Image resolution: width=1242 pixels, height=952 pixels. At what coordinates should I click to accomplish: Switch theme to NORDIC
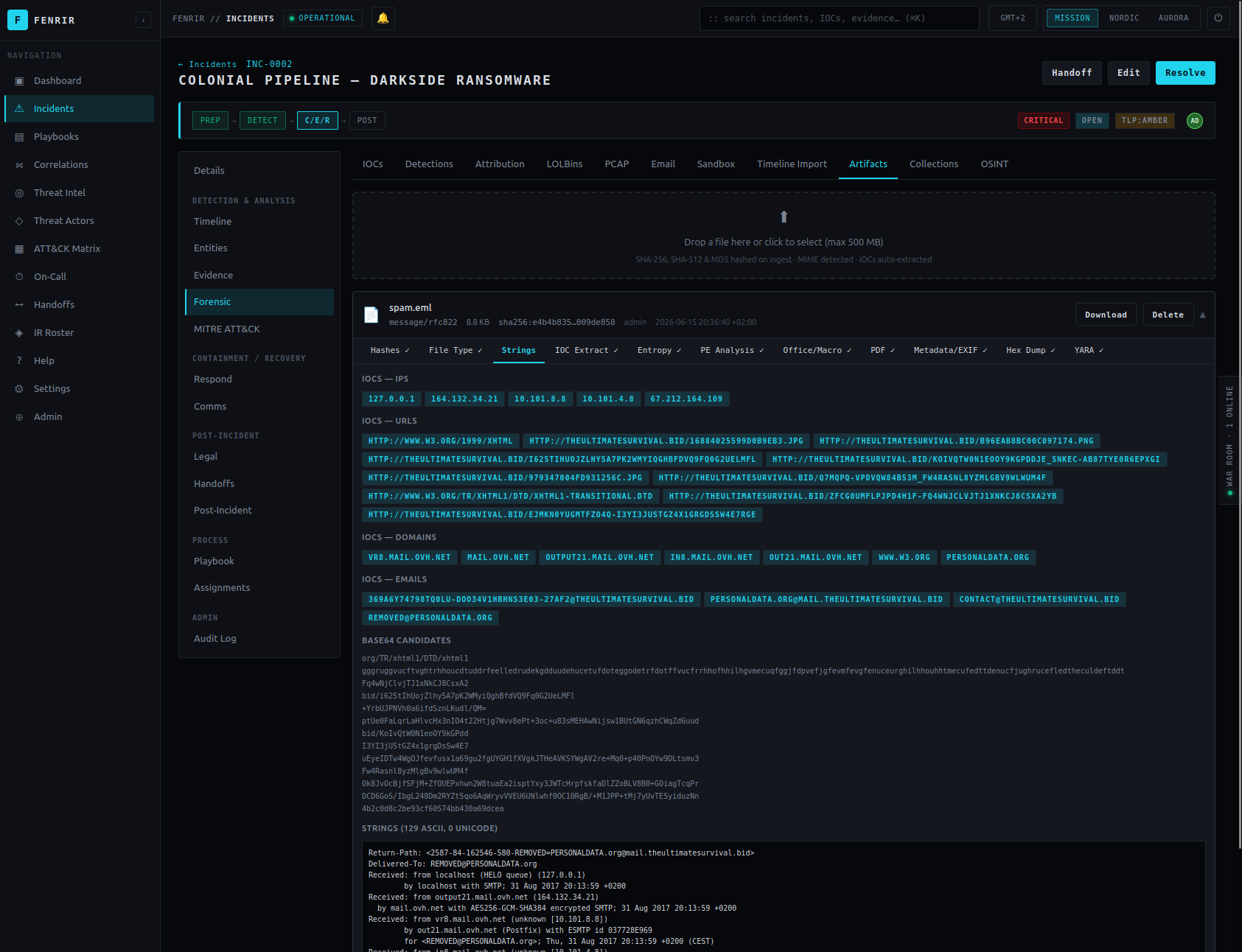click(1124, 18)
